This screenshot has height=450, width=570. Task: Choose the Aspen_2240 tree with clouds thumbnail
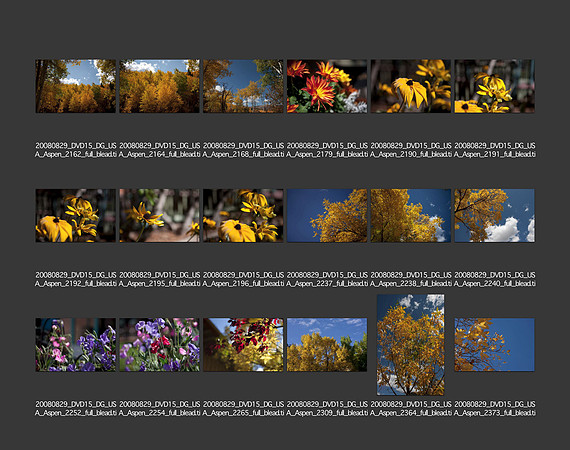click(x=494, y=216)
